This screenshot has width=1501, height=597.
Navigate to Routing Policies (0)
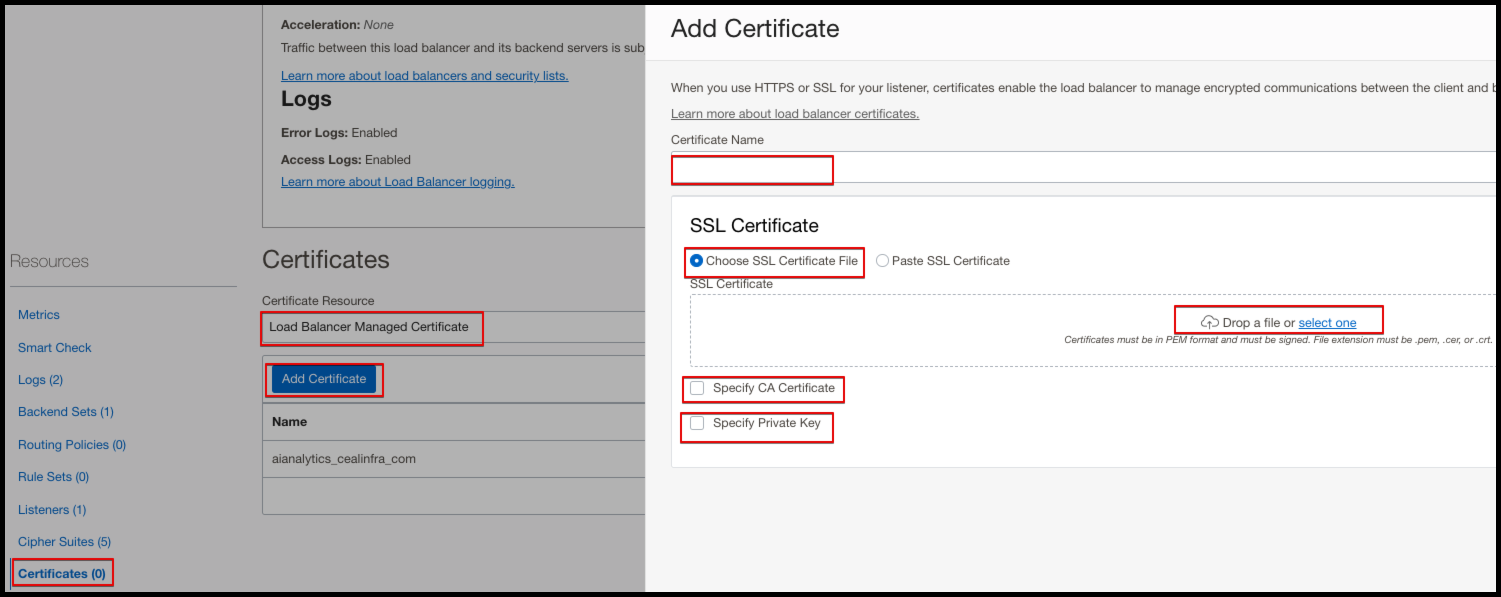[72, 445]
